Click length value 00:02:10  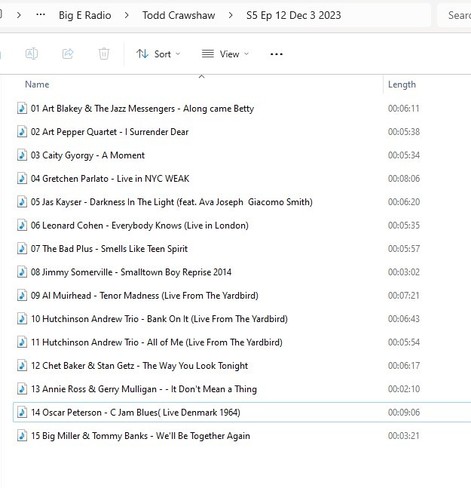pos(404,389)
